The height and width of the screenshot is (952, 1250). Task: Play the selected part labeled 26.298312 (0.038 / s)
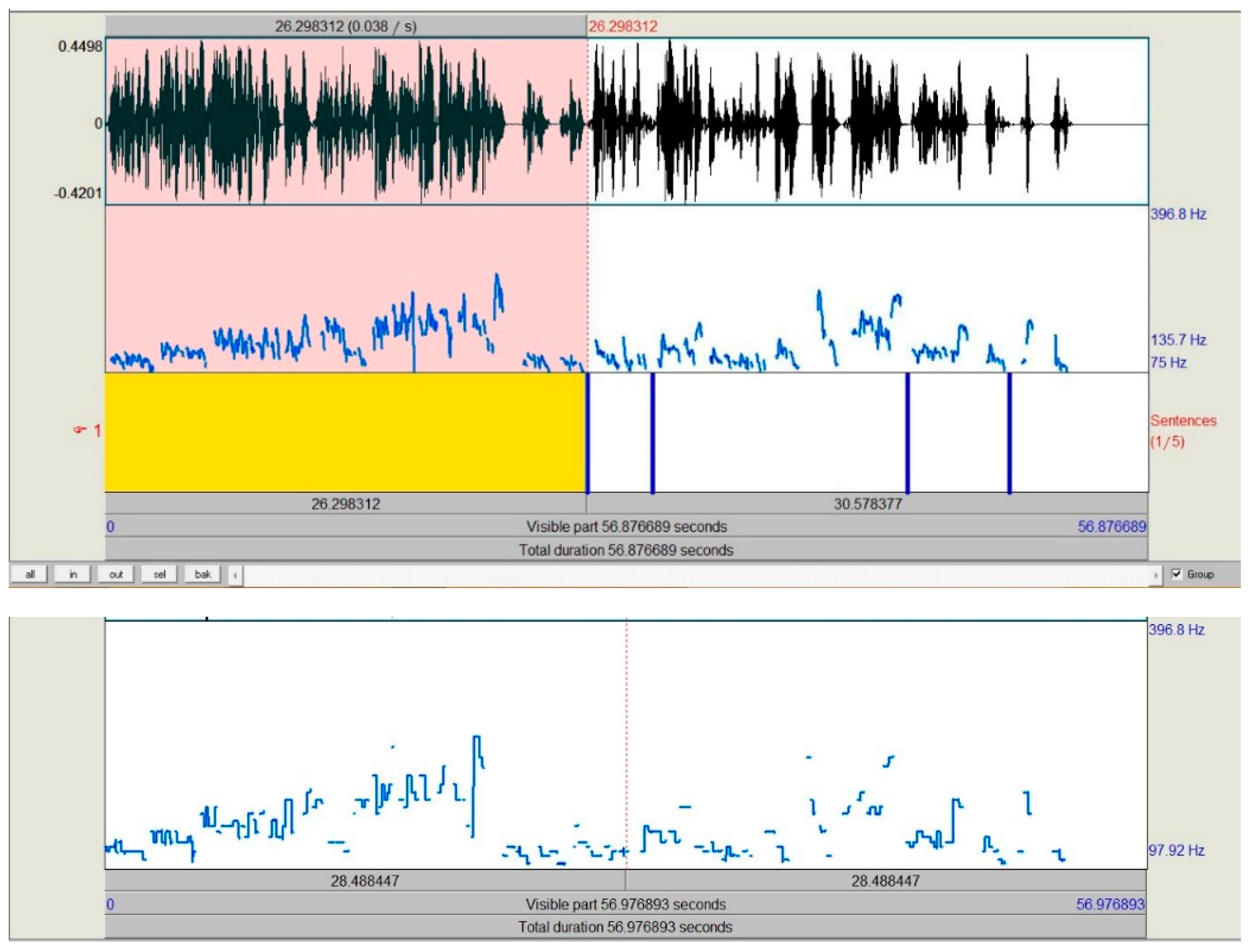(346, 27)
